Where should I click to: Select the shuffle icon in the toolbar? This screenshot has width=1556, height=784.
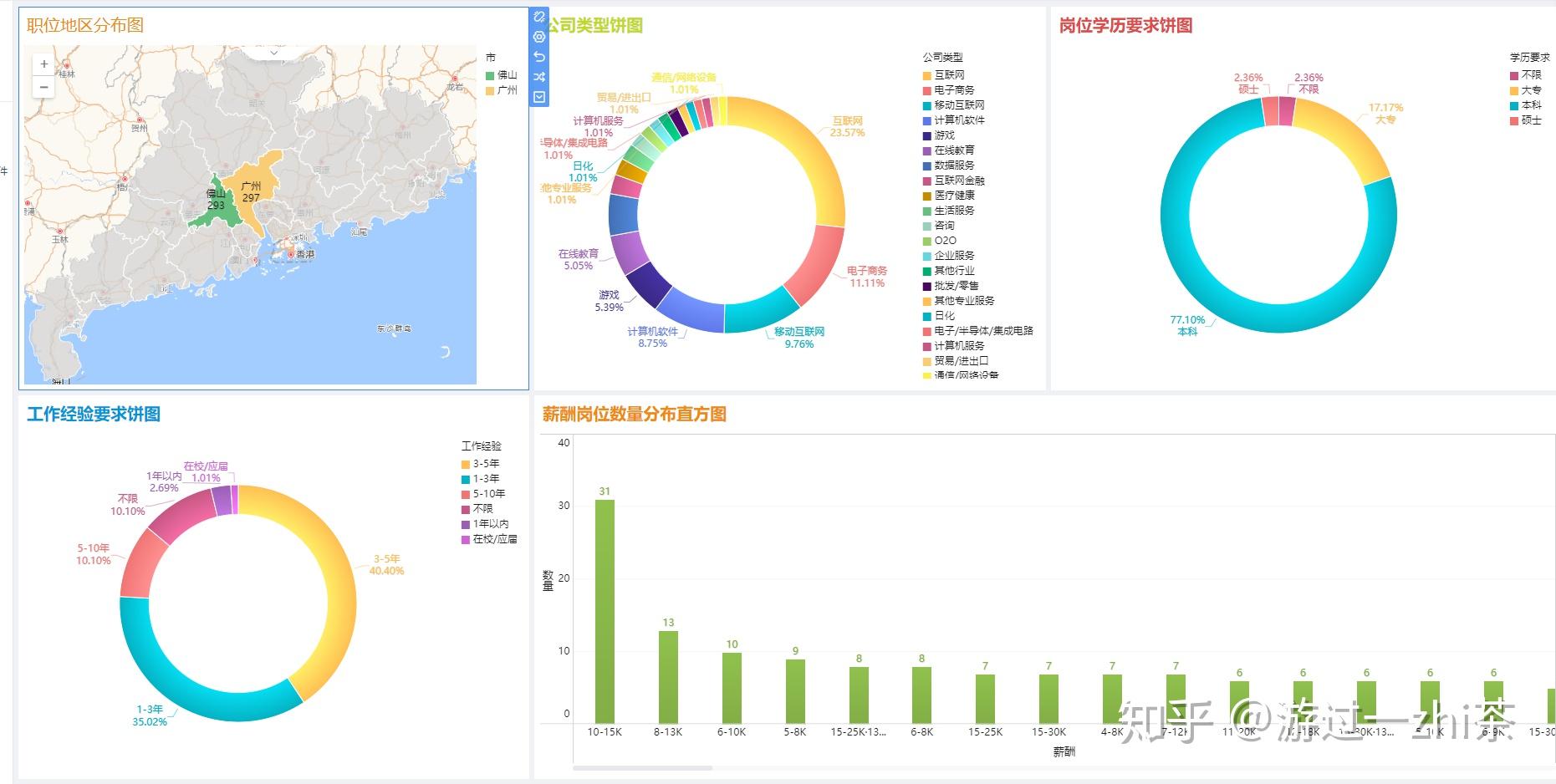[x=540, y=77]
